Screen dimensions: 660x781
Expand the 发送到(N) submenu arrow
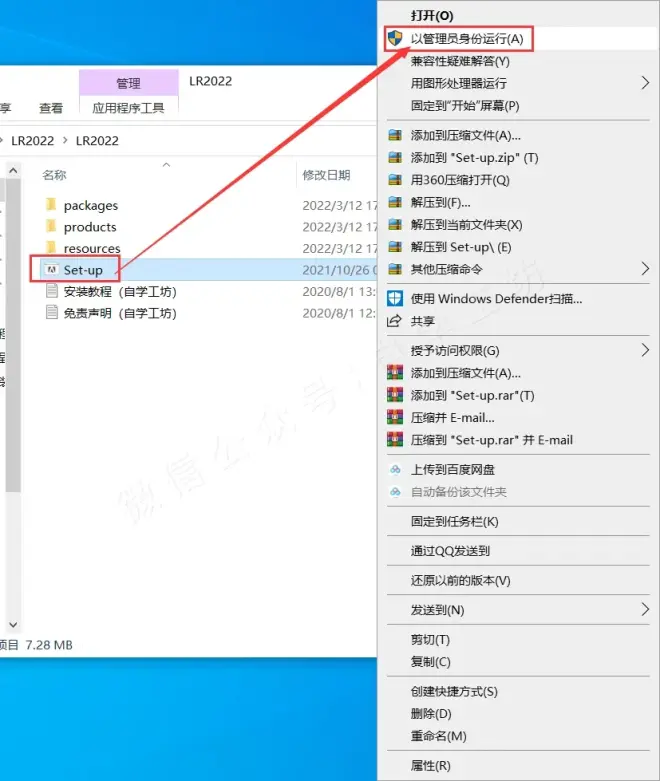pyautogui.click(x=645, y=609)
